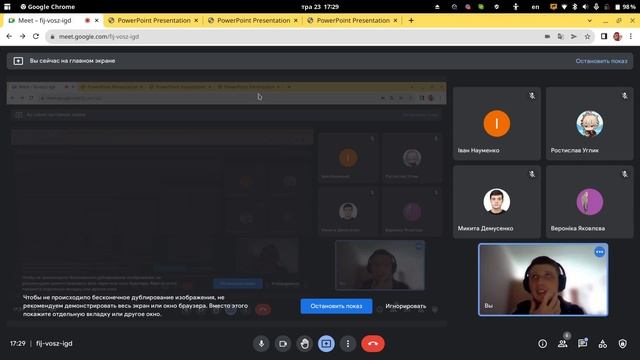Click the volume icon in system tray
Viewport: 640px width, 360px height.
pos(585,7)
